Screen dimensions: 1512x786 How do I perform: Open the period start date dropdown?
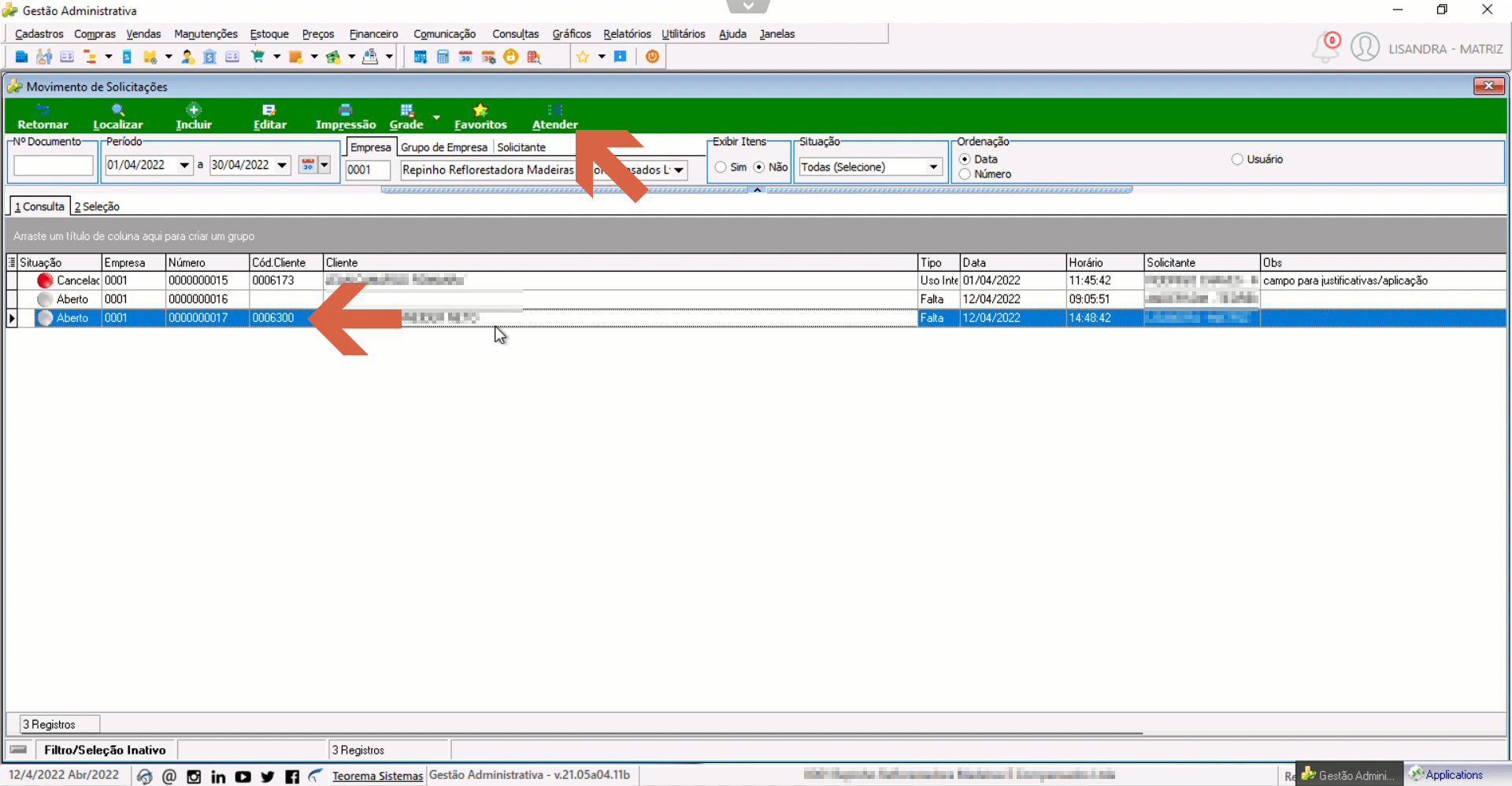pyautogui.click(x=184, y=165)
